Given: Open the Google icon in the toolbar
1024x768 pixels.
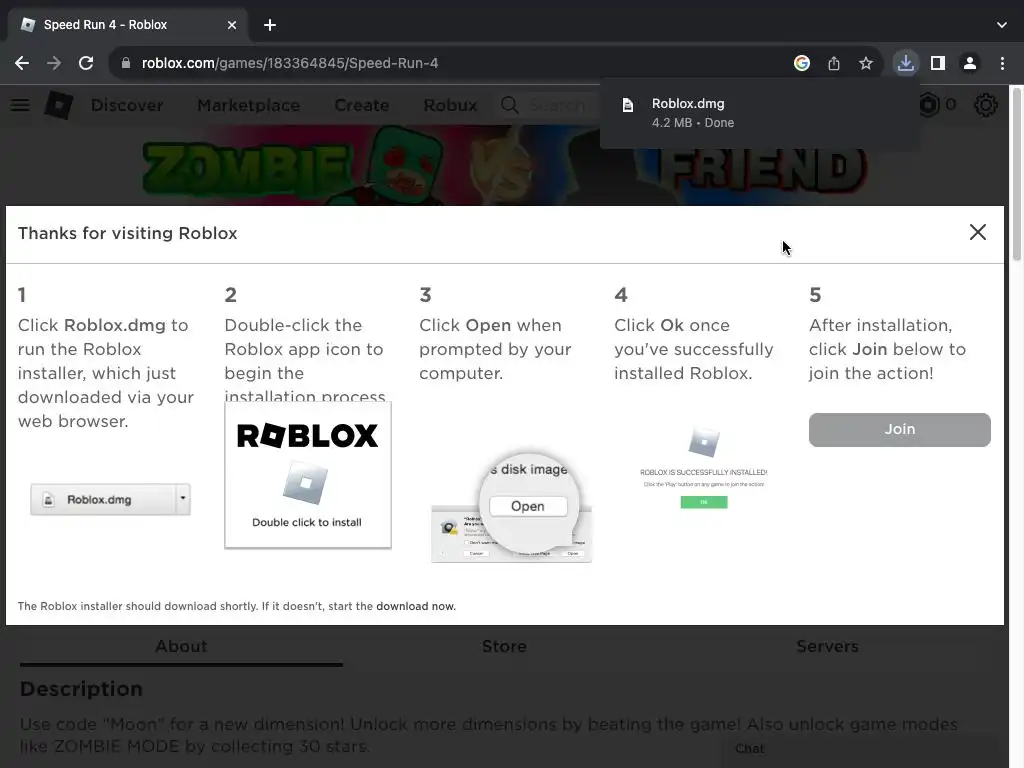Looking at the screenshot, I should (x=802, y=63).
